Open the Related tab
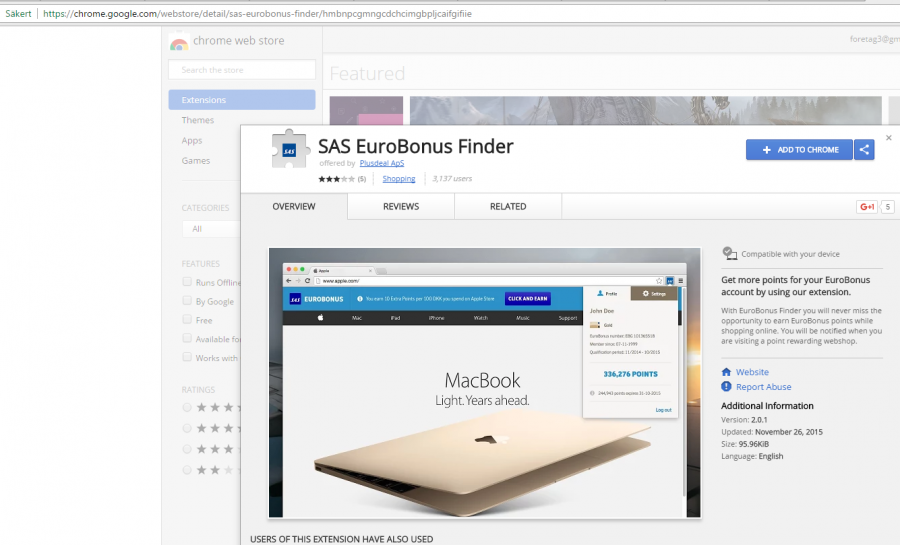Image resolution: width=900 pixels, height=545 pixels. (508, 207)
